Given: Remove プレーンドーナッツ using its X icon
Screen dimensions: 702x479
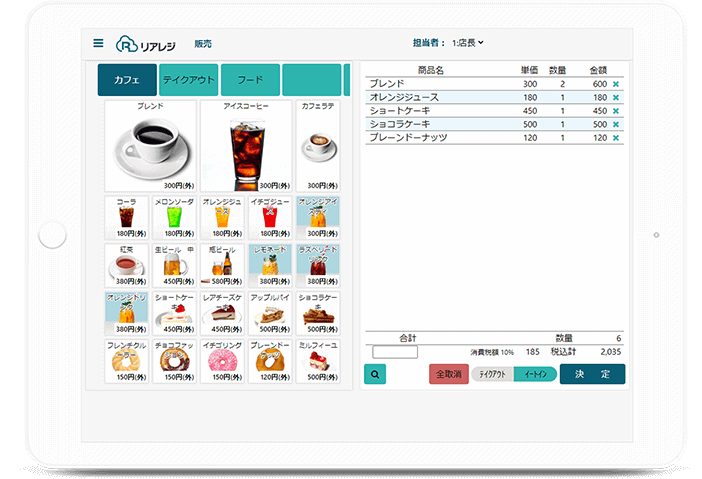Looking at the screenshot, I should point(616,138).
